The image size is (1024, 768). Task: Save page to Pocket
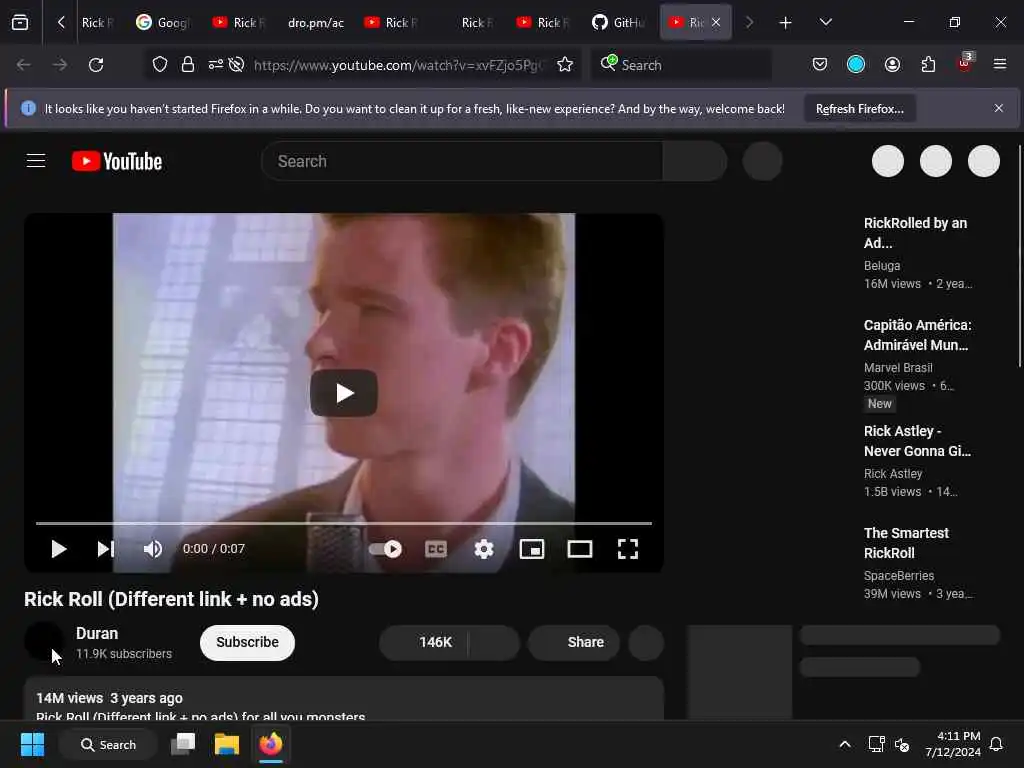(820, 64)
